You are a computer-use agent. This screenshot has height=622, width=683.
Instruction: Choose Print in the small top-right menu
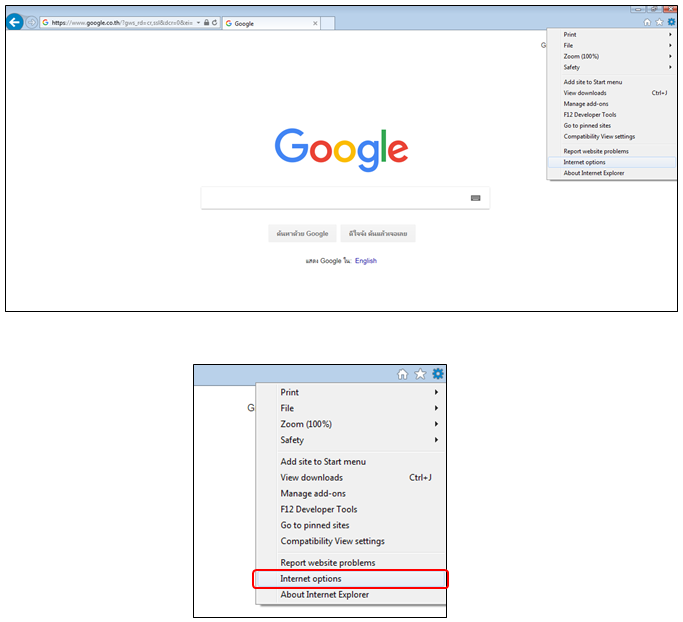click(612, 34)
